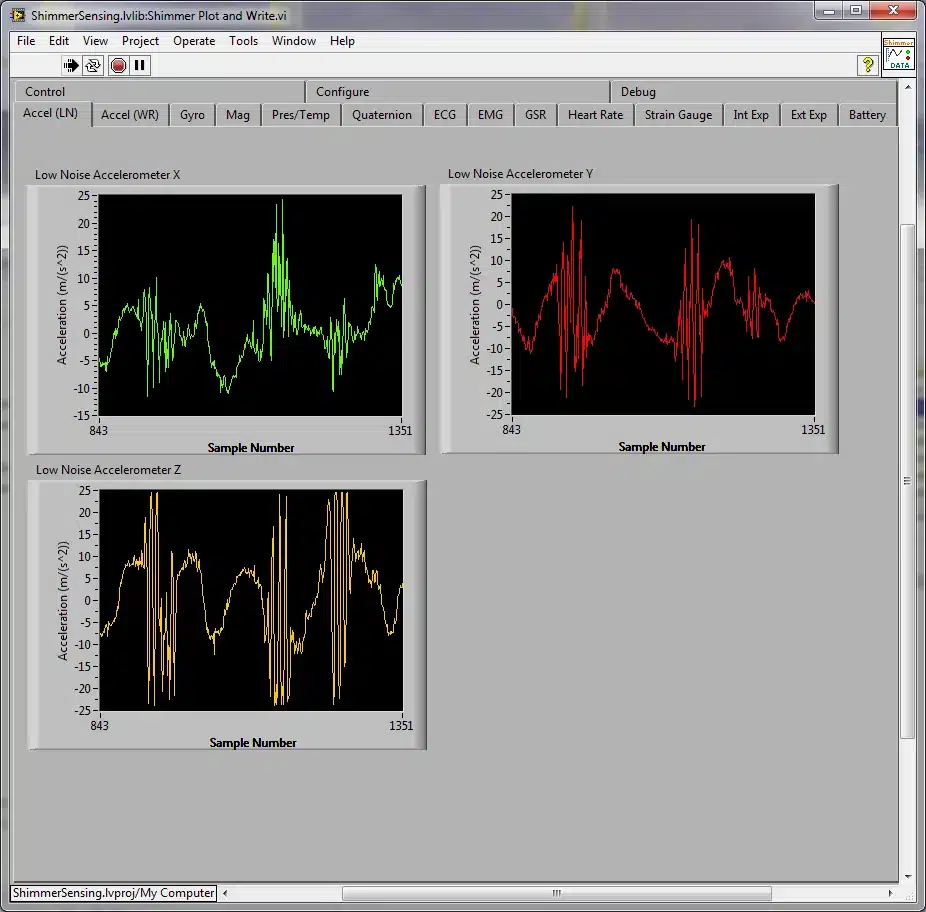Select the Strain Gauge tab
This screenshot has width=926, height=912.
(x=679, y=115)
